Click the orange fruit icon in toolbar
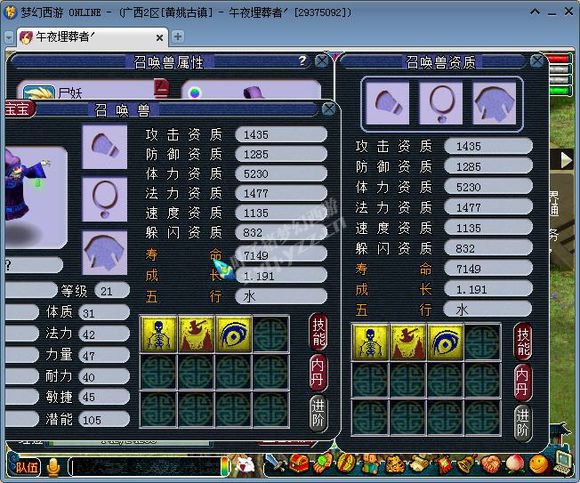This screenshot has height=483, width=580. coord(539,464)
